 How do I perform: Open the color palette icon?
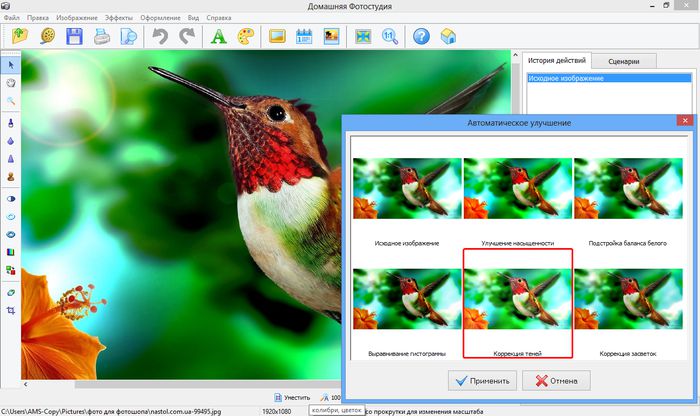tap(245, 36)
